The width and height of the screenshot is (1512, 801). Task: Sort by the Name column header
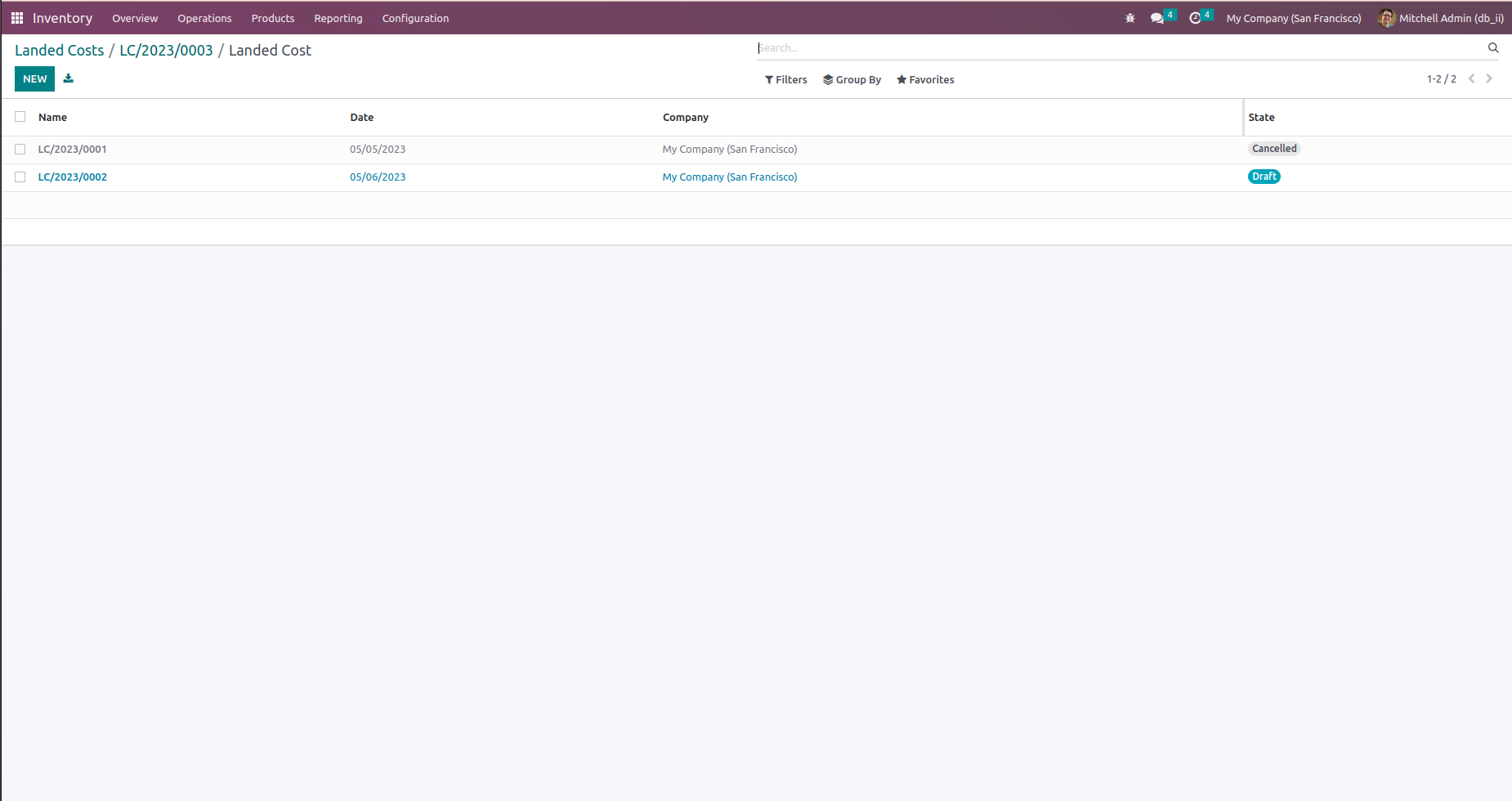[53, 117]
